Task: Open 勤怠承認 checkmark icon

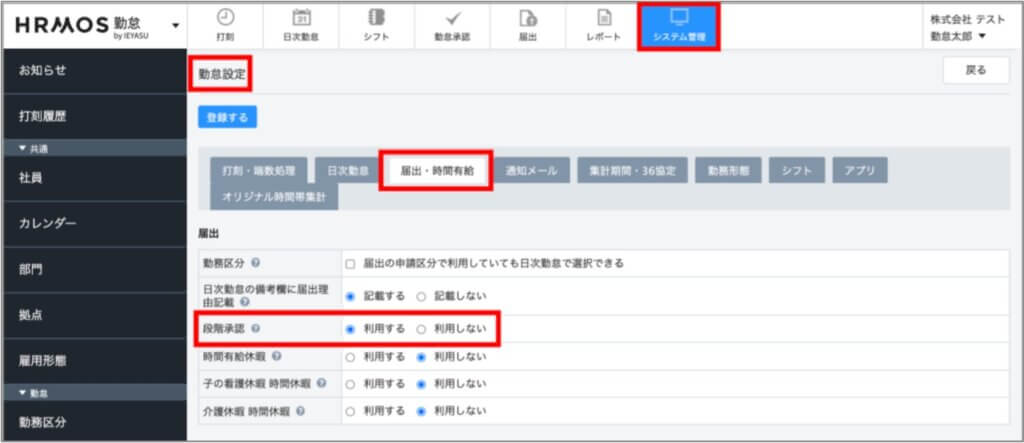Action: click(452, 18)
